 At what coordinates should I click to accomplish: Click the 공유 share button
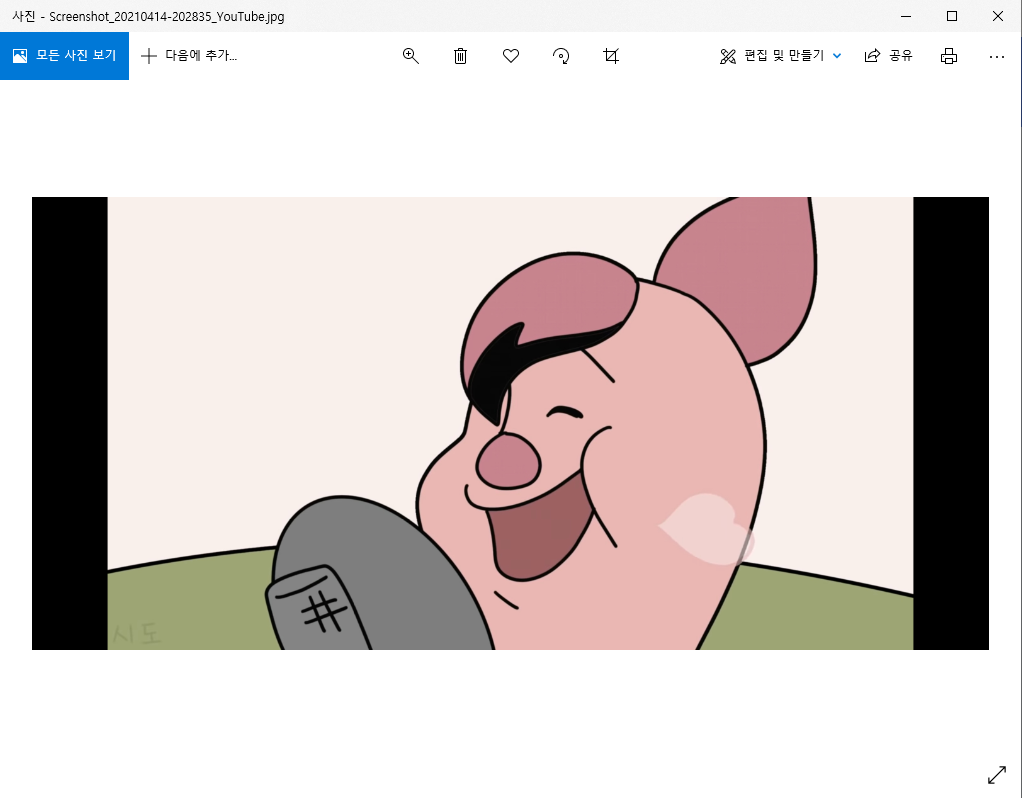tap(888, 56)
